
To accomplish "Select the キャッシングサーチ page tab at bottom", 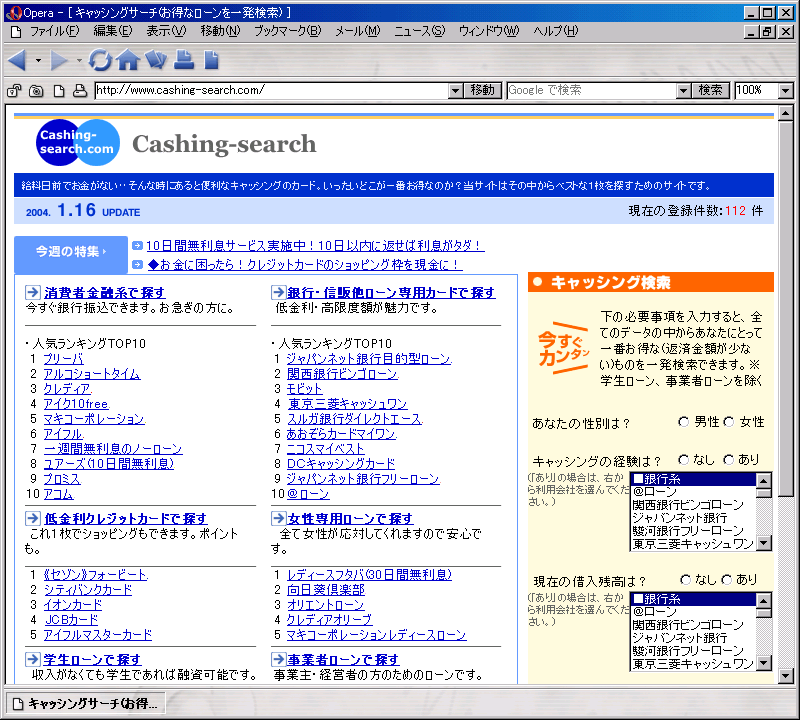I will (85, 704).
